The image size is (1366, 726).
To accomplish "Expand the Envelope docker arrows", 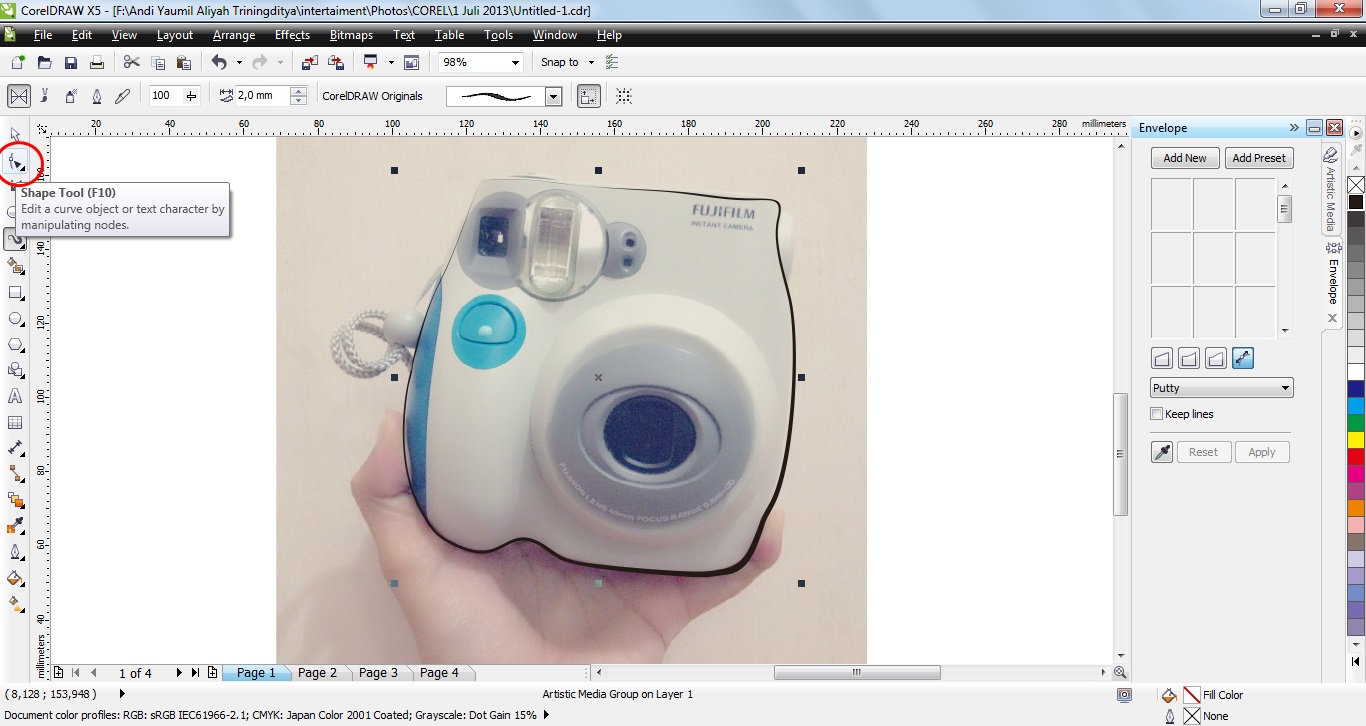I will (x=1294, y=128).
